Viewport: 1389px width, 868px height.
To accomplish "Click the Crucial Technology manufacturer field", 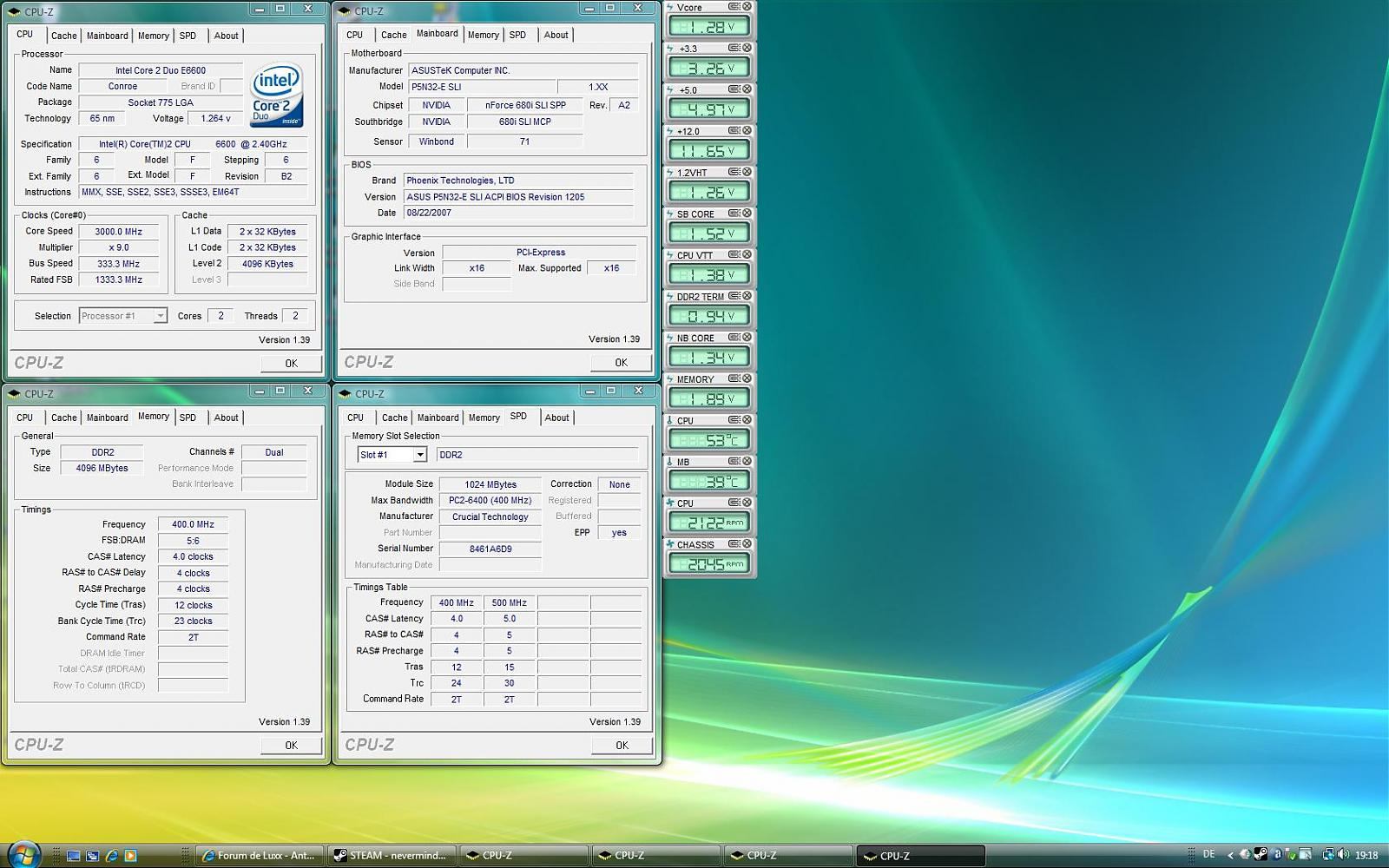I will coord(490,516).
